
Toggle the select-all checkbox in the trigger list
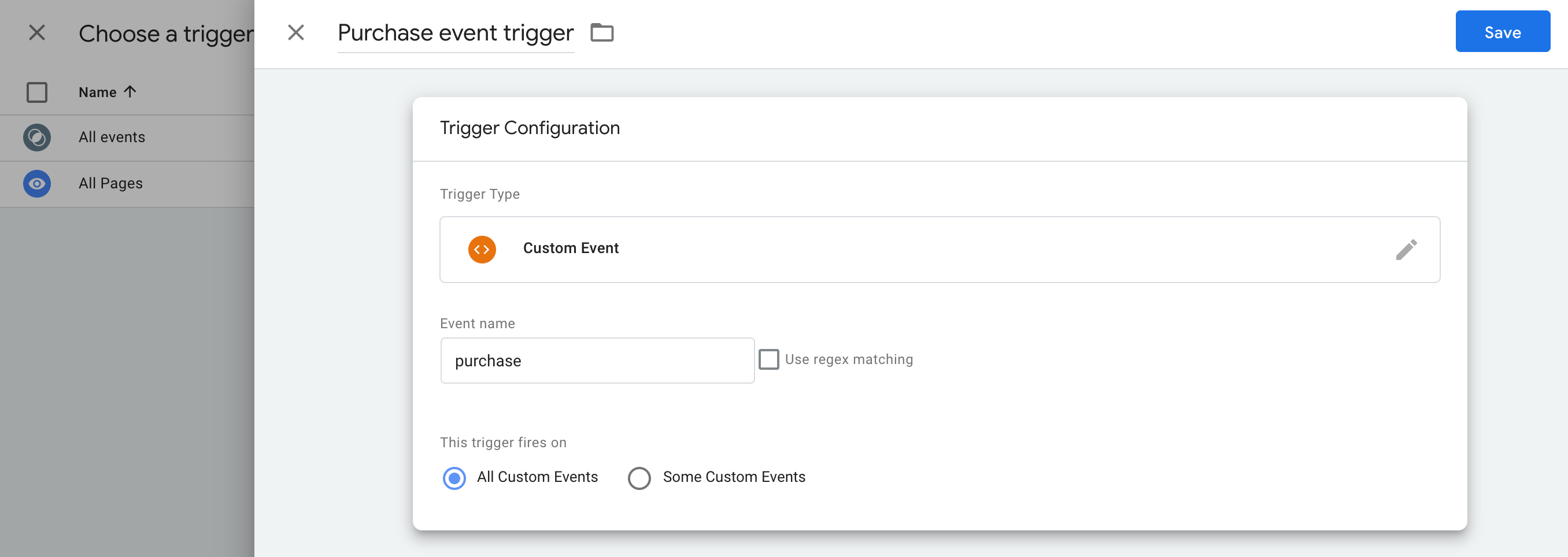[36, 92]
